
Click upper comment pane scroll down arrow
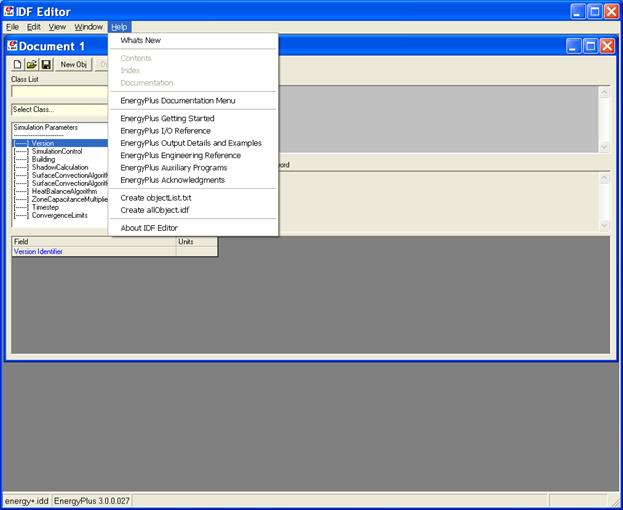604,147
